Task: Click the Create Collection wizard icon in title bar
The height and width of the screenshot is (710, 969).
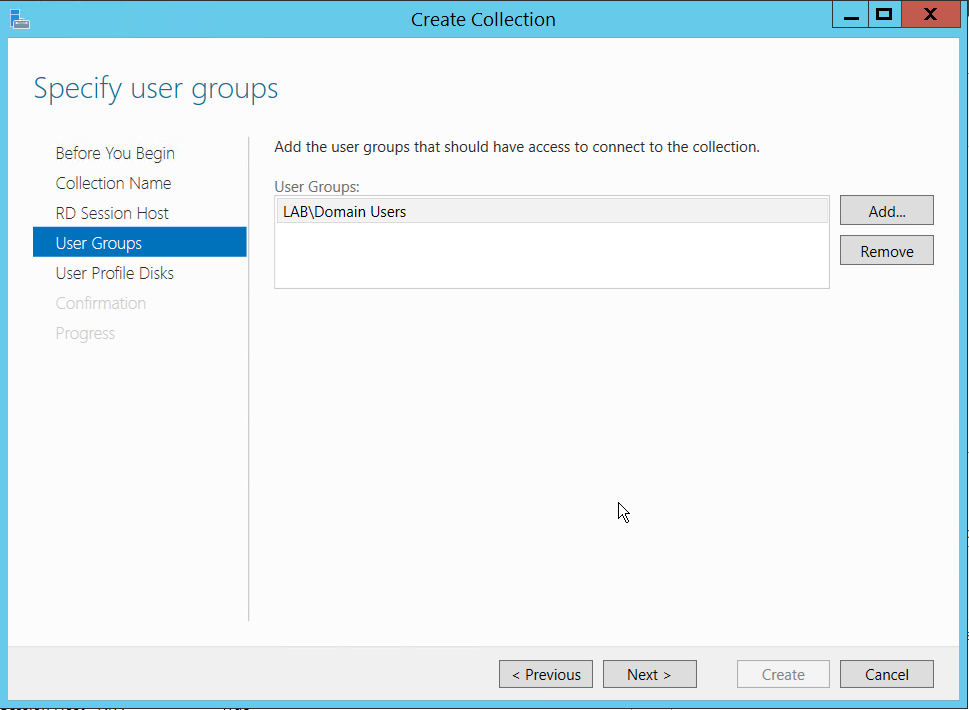Action: point(17,17)
